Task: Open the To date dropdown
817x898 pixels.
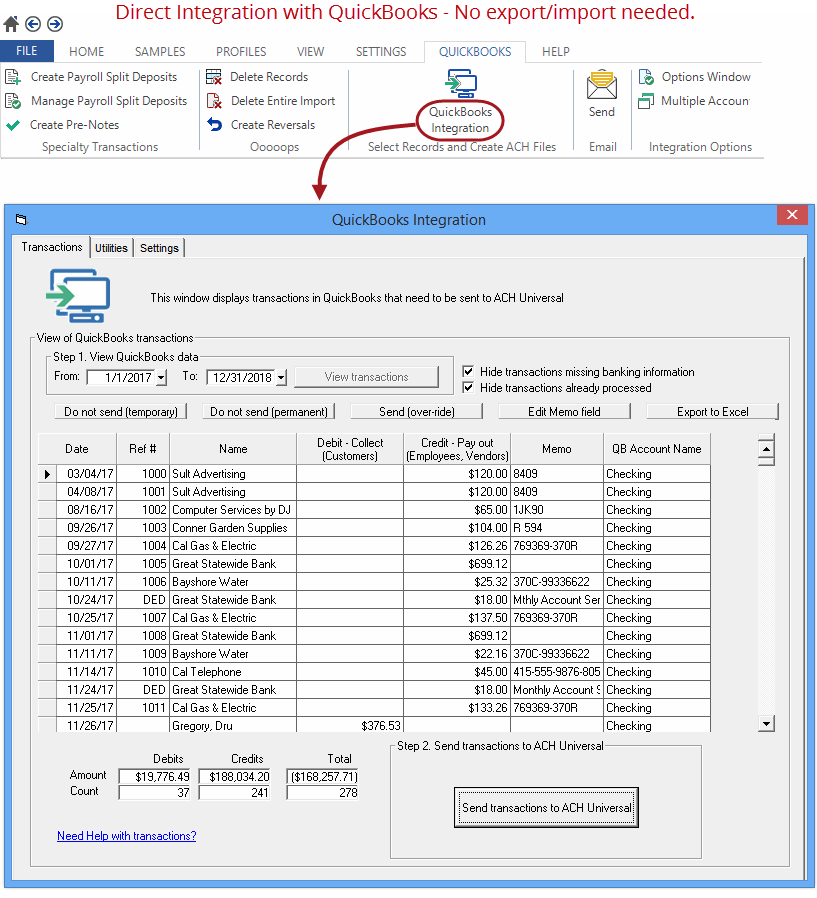Action: [x=281, y=377]
